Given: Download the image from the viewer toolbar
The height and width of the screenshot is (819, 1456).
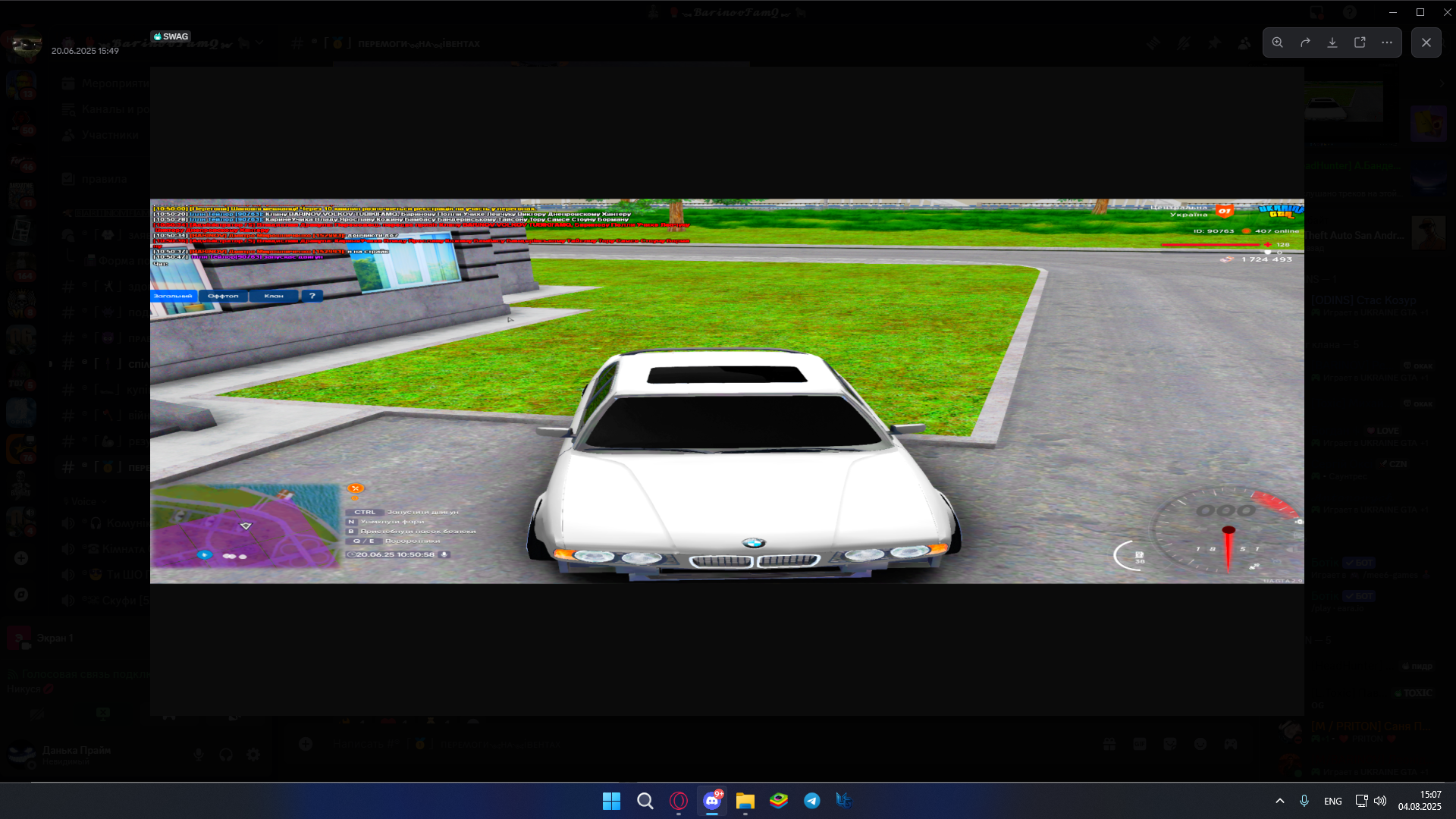Looking at the screenshot, I should (x=1332, y=42).
